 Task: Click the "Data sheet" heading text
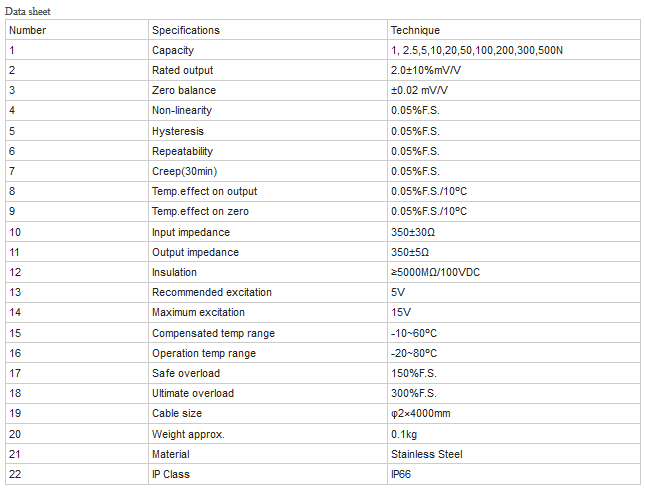[27, 11]
